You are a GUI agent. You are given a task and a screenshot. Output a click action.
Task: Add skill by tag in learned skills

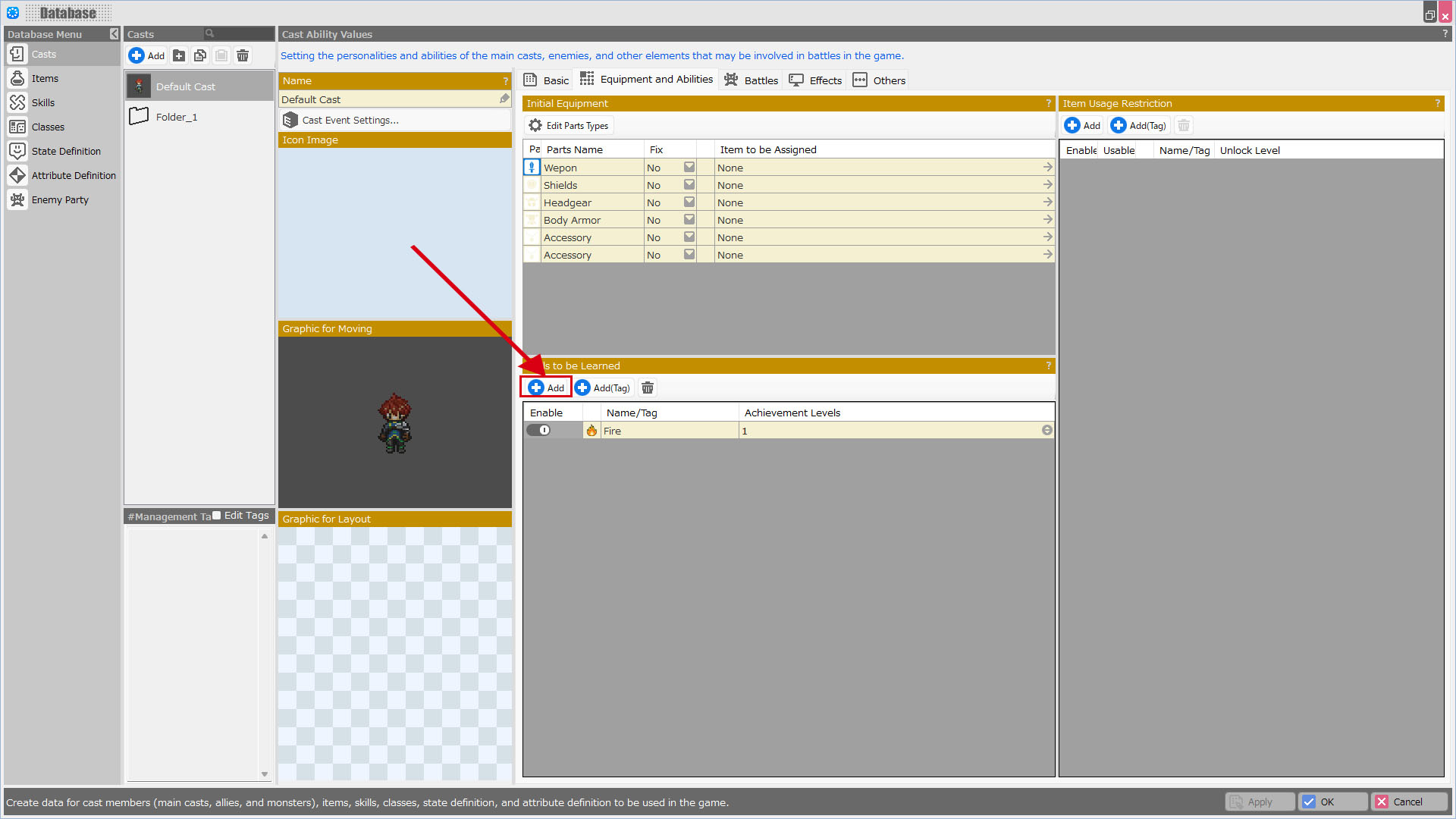click(x=603, y=388)
